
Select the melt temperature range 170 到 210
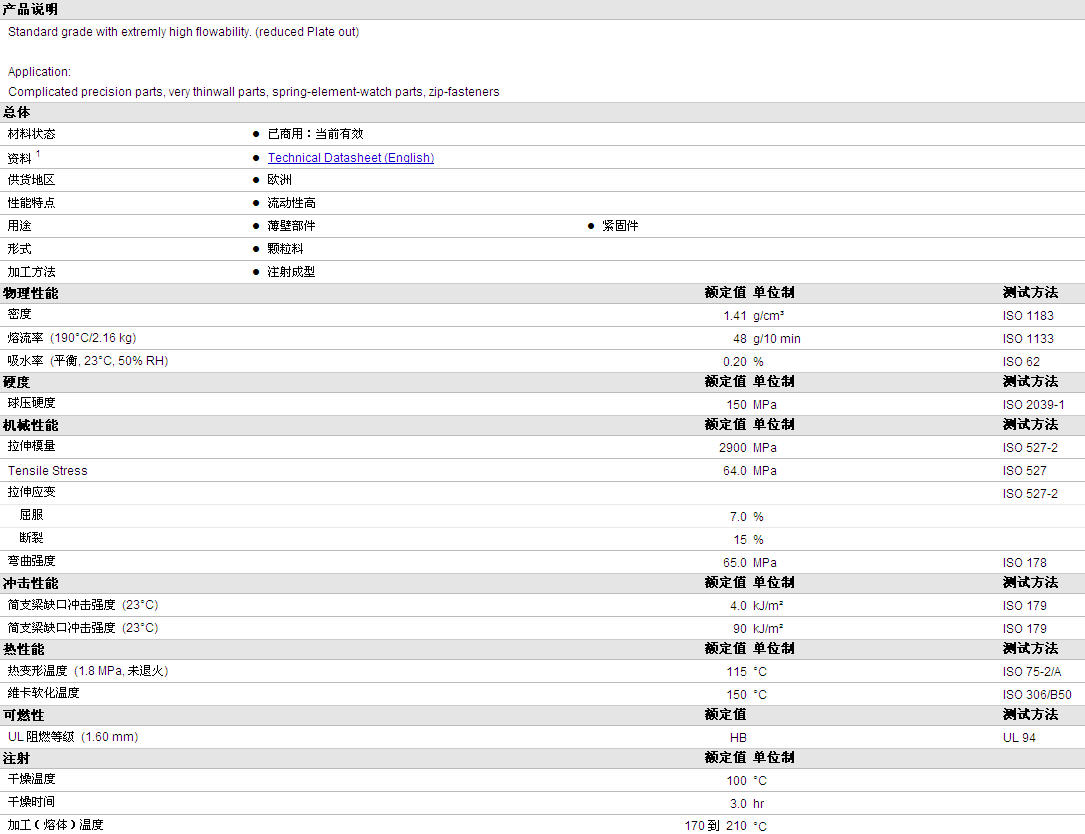[715, 826]
